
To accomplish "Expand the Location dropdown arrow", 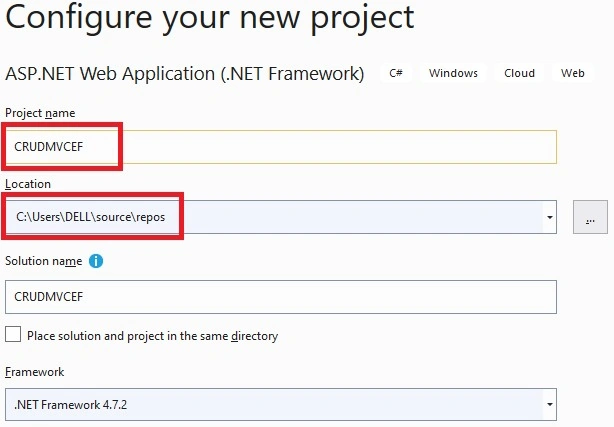I will click(550, 217).
